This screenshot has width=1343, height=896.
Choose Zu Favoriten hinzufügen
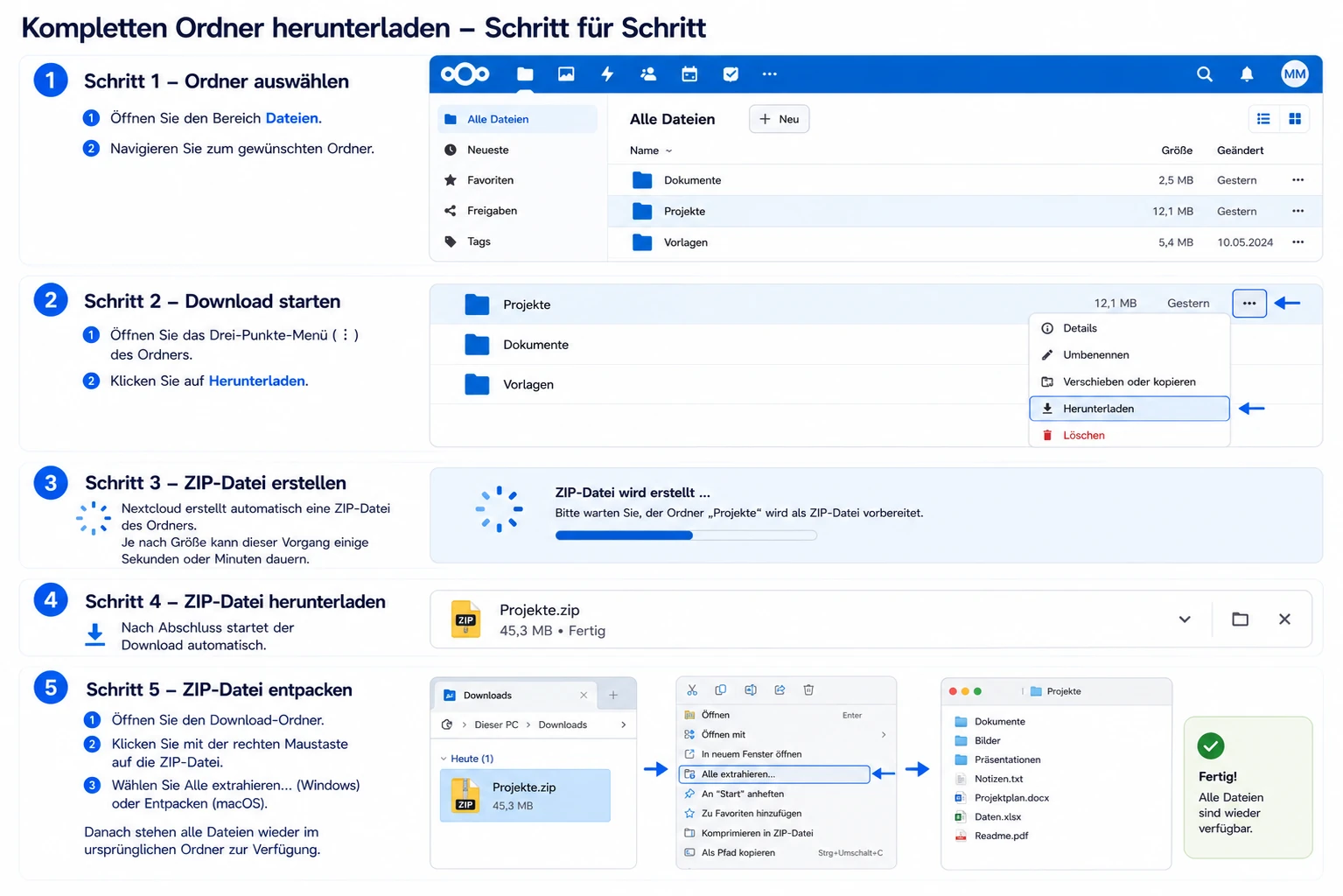click(786, 814)
